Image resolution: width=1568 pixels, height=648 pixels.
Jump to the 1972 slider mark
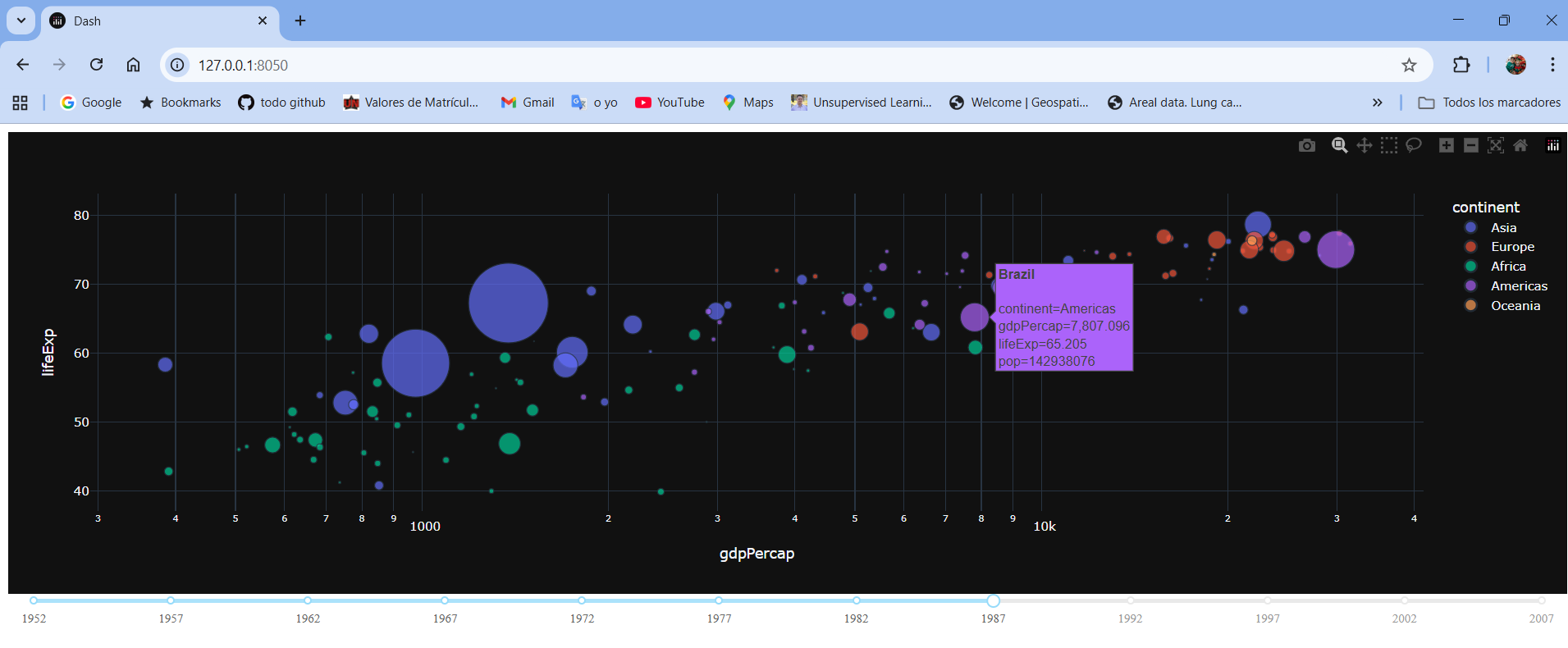tap(582, 600)
